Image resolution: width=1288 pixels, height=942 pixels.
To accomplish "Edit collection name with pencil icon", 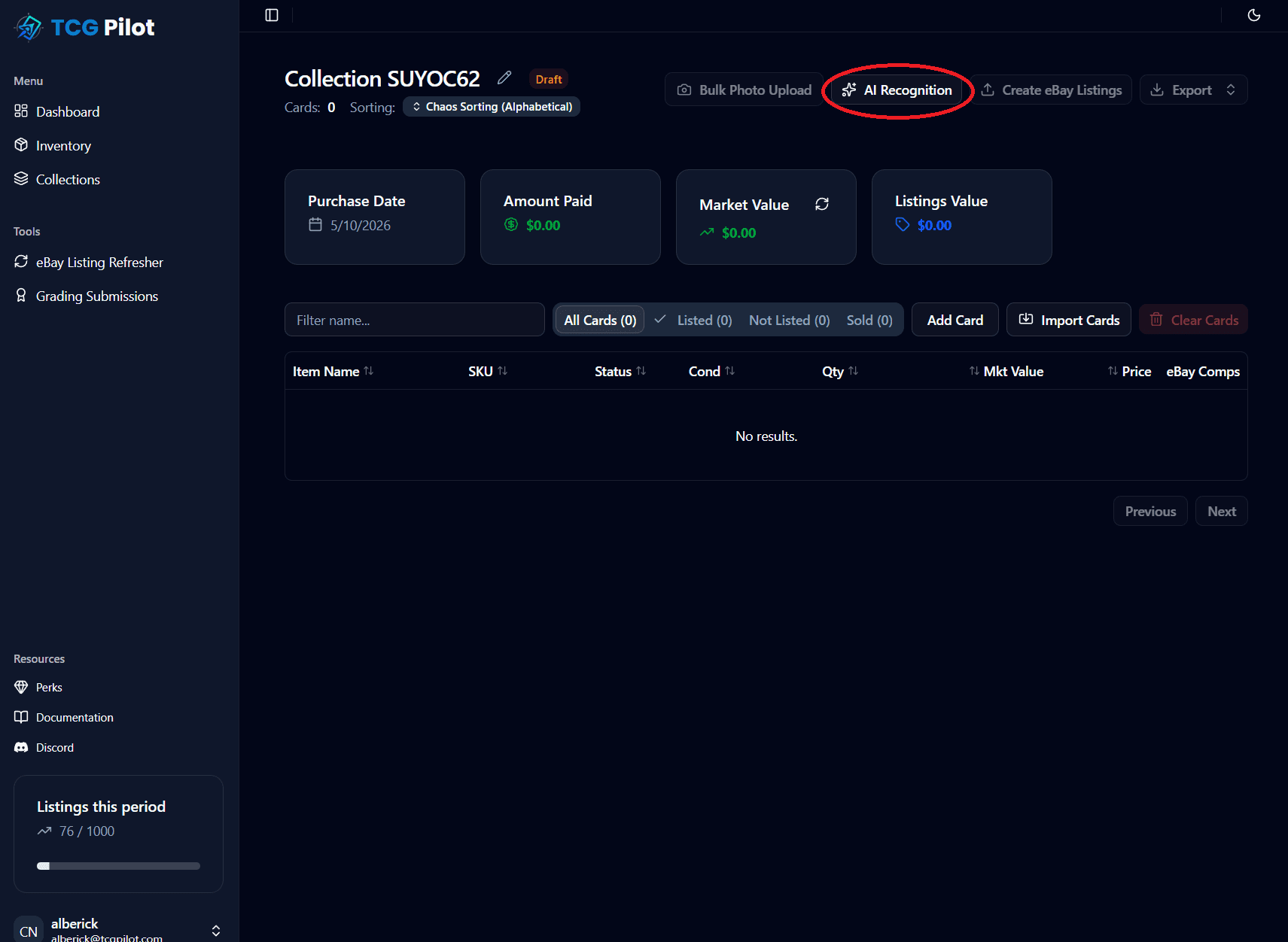I will coord(504,78).
